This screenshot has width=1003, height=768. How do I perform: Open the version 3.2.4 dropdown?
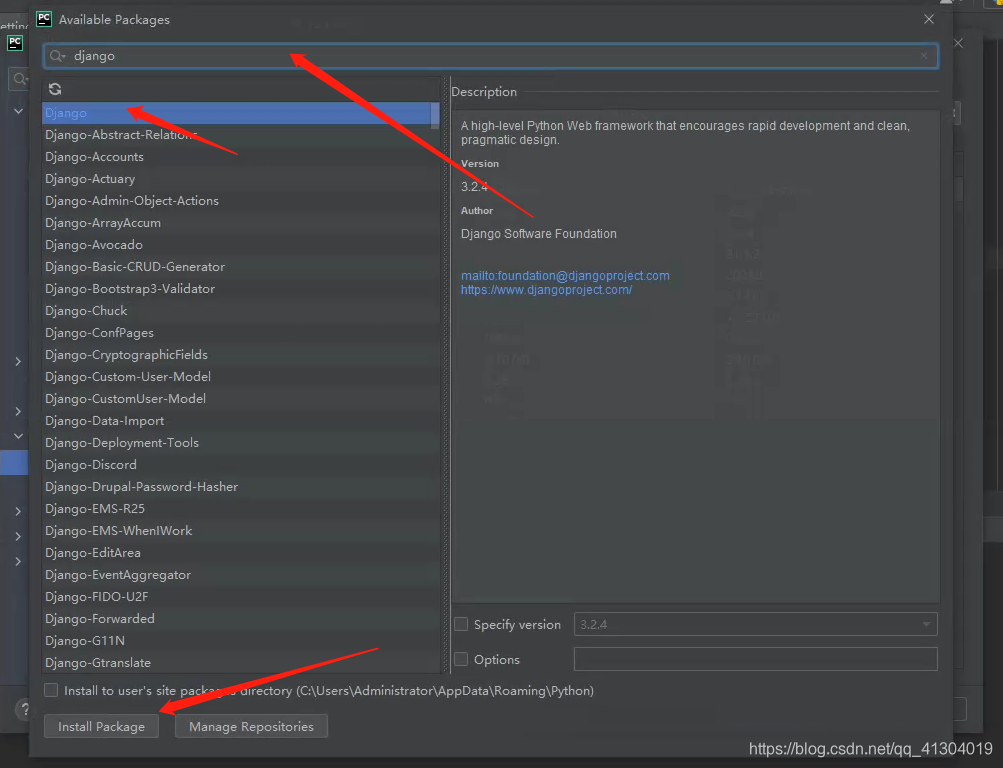[755, 624]
